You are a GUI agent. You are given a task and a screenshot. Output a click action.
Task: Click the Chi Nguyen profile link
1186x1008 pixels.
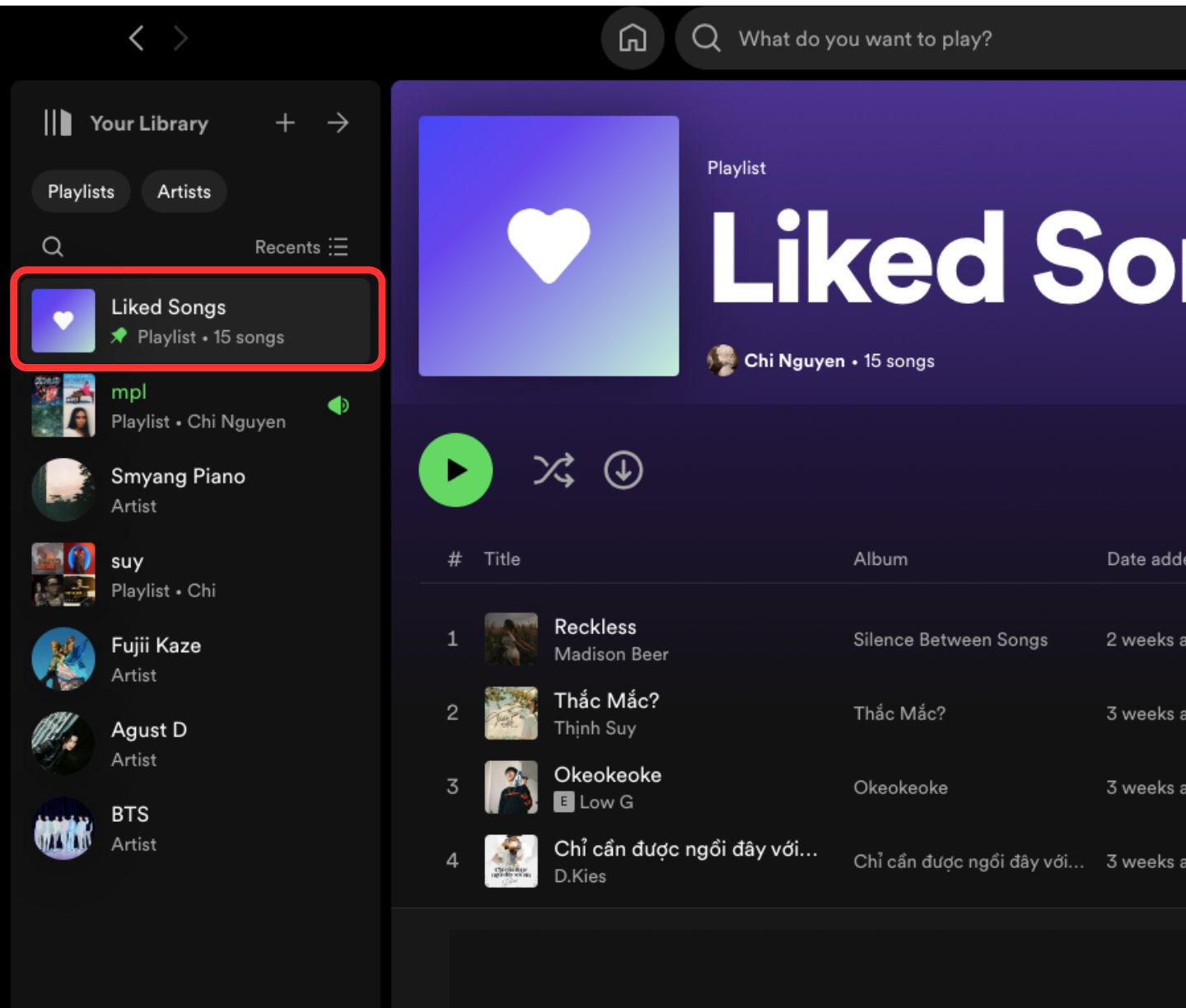(794, 361)
